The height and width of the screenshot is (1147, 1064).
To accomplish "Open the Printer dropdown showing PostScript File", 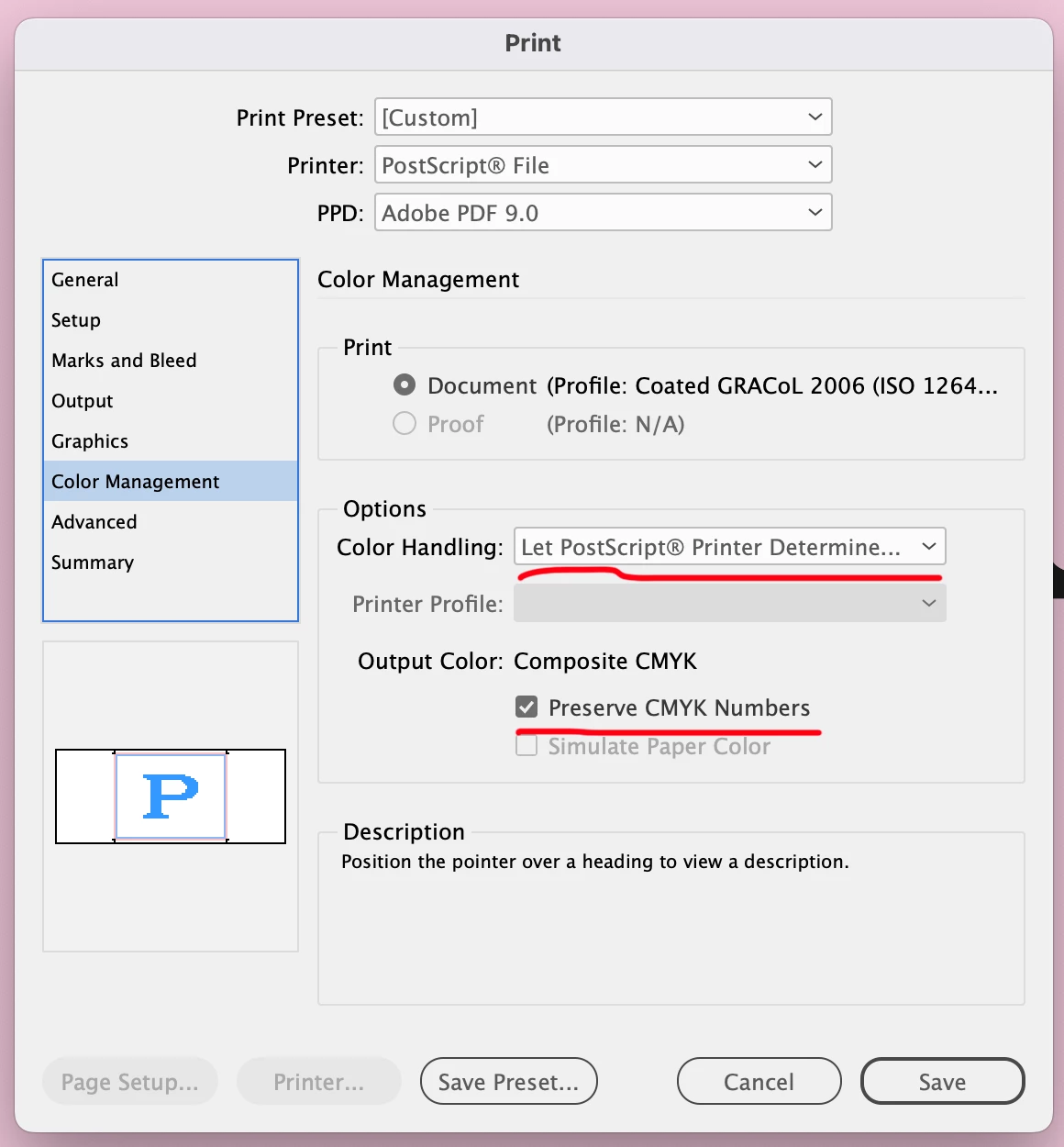I will click(603, 165).
